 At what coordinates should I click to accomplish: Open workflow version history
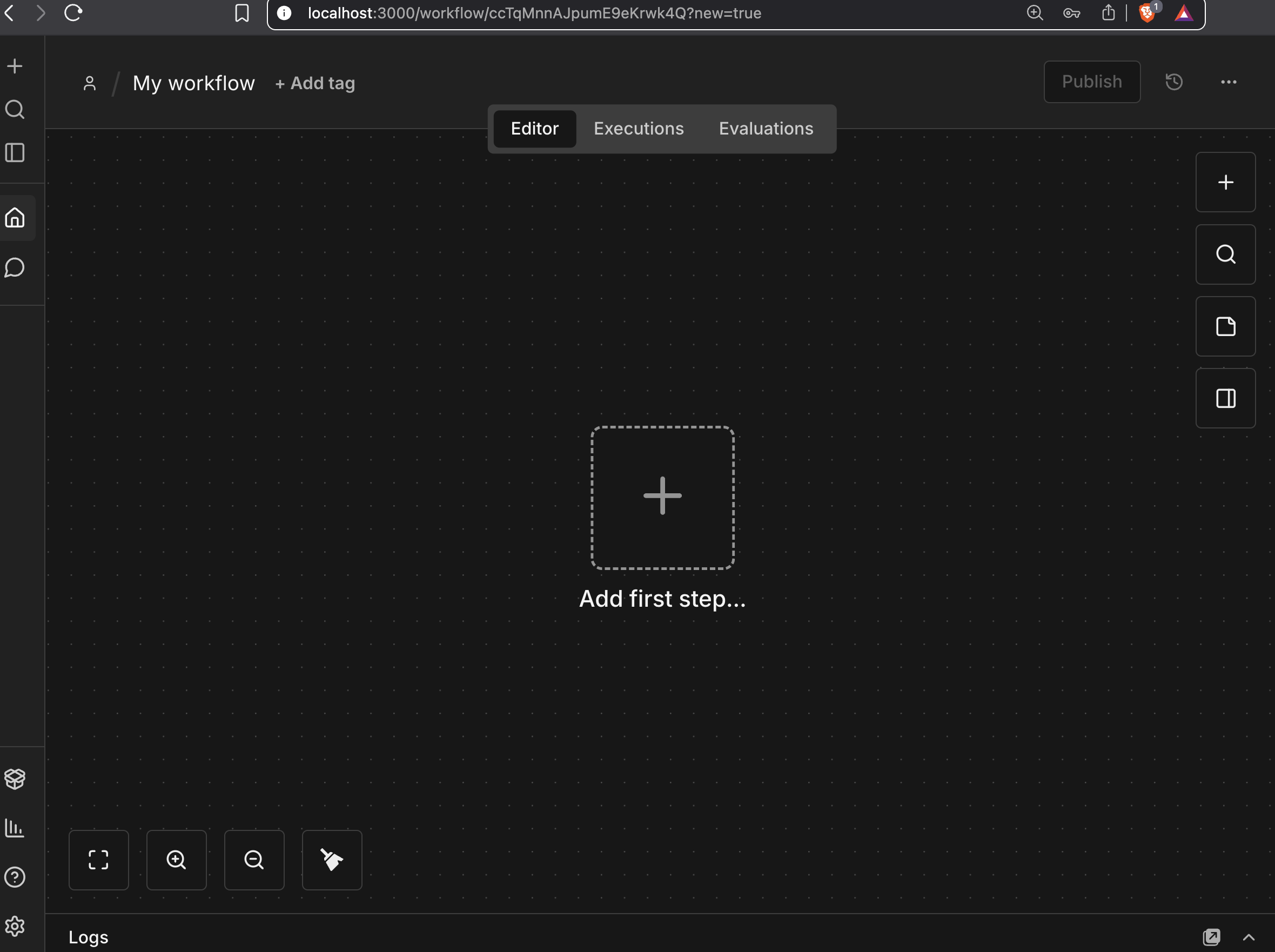click(x=1173, y=82)
